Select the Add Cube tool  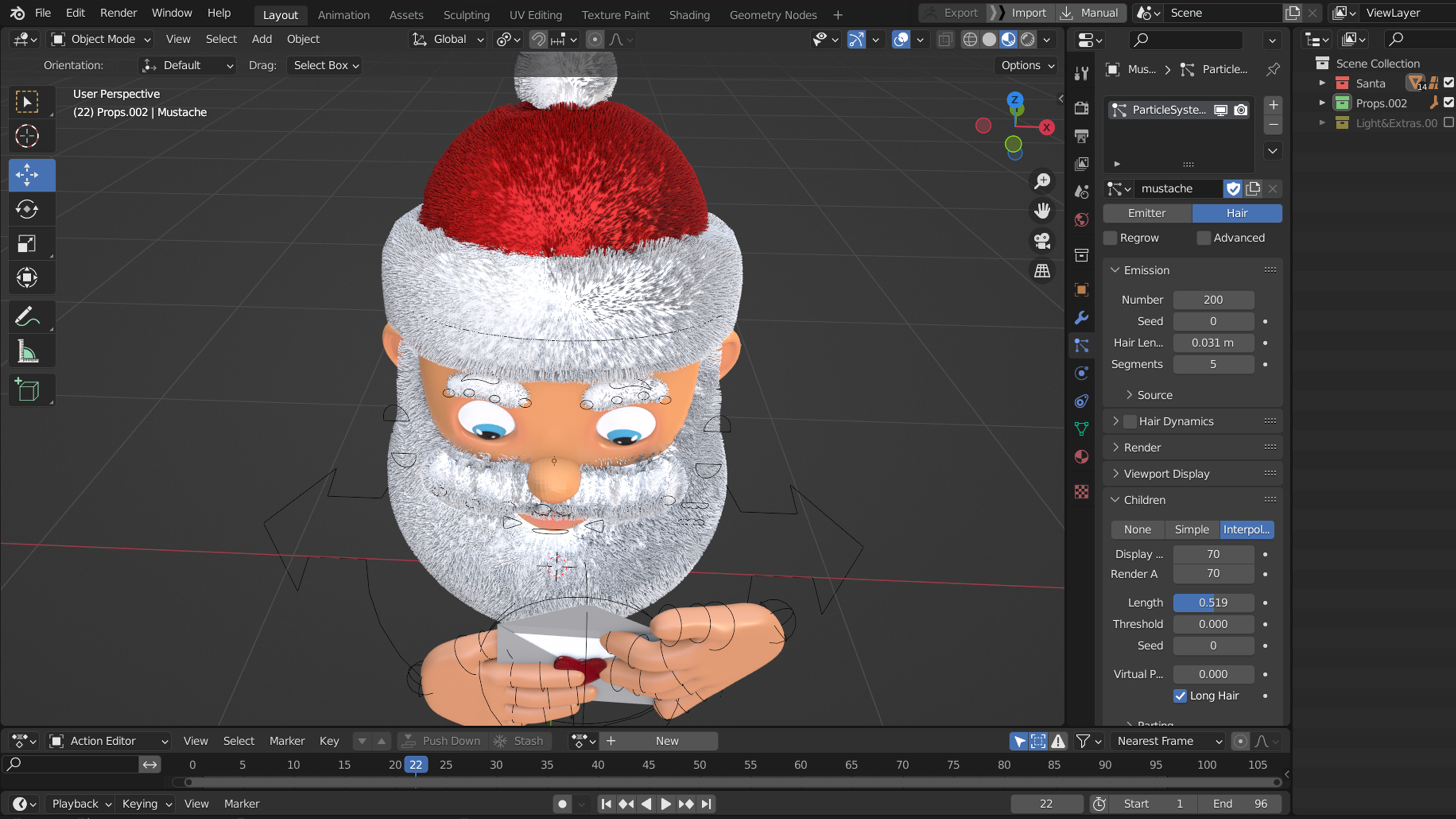click(27, 390)
